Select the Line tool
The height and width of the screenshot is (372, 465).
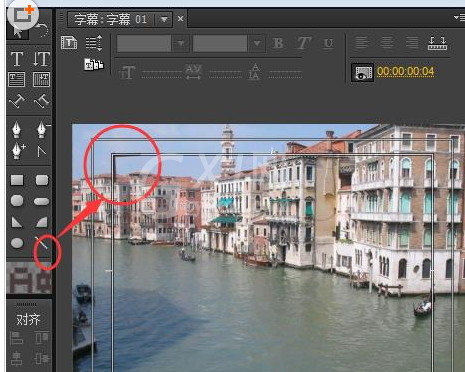click(42, 243)
